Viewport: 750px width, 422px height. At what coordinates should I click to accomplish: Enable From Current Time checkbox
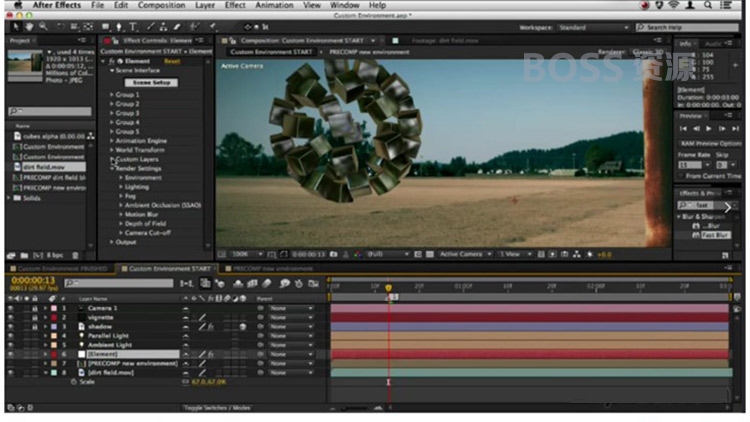coord(681,177)
